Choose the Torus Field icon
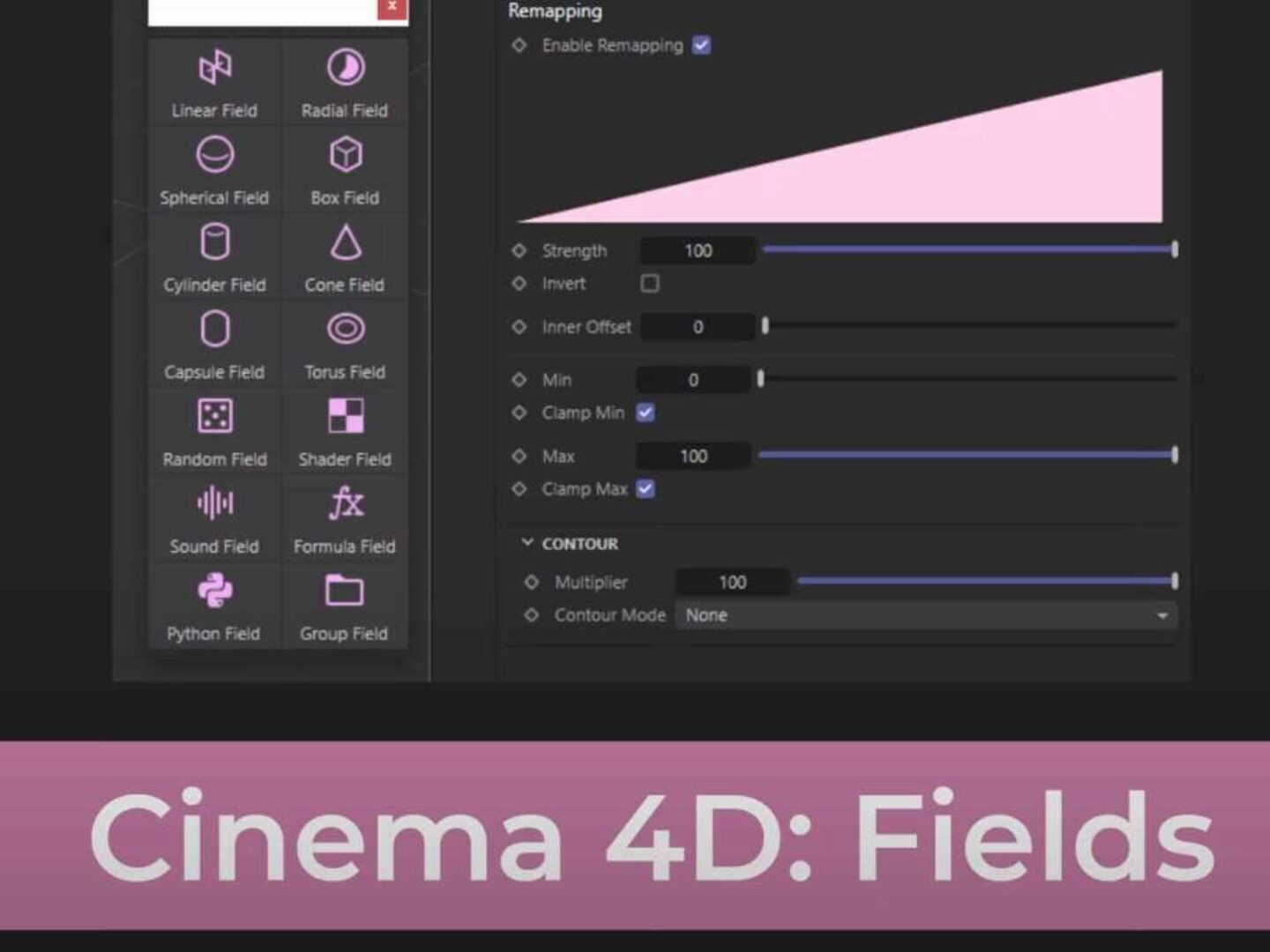Image resolution: width=1270 pixels, height=952 pixels. point(345,330)
